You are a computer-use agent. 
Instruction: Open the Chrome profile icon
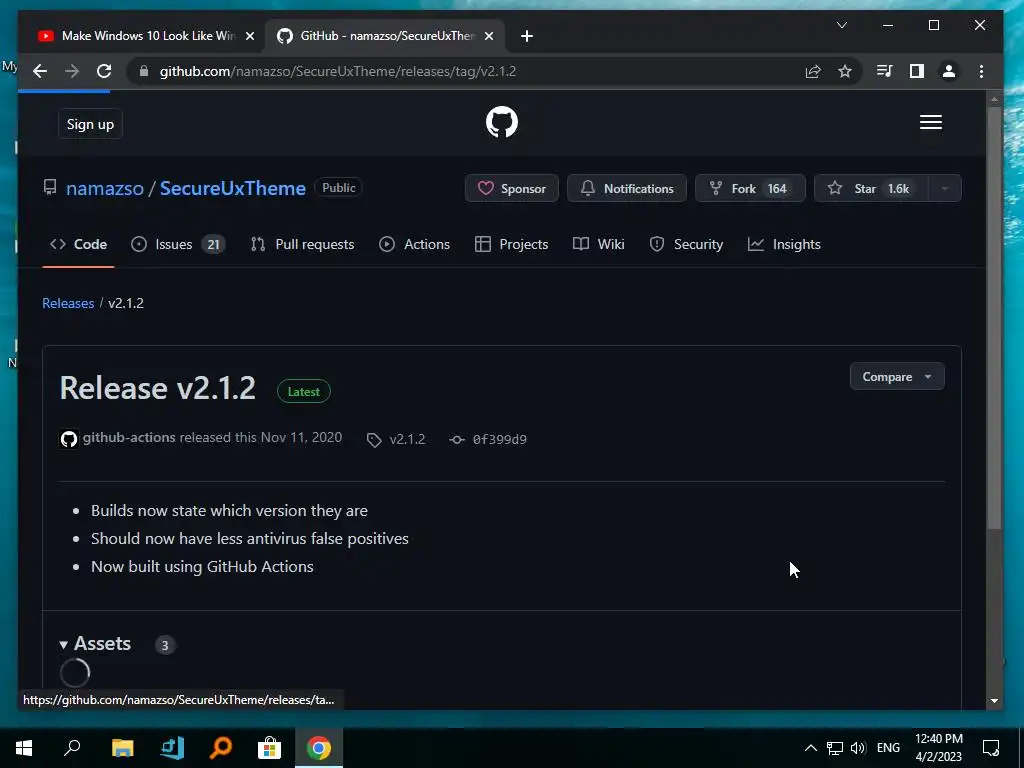point(949,71)
